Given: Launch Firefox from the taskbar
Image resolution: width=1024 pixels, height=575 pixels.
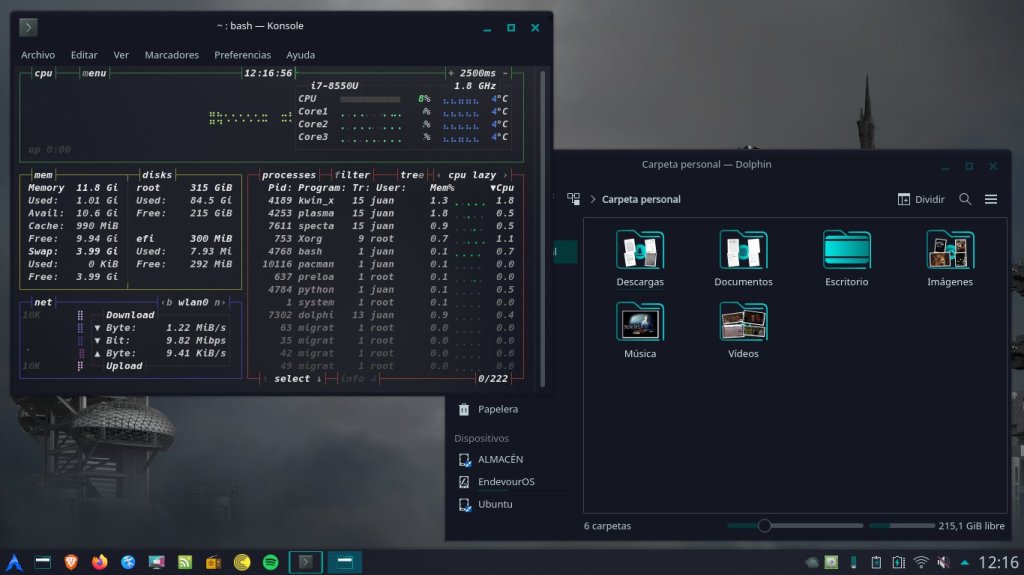Looking at the screenshot, I should (99, 563).
